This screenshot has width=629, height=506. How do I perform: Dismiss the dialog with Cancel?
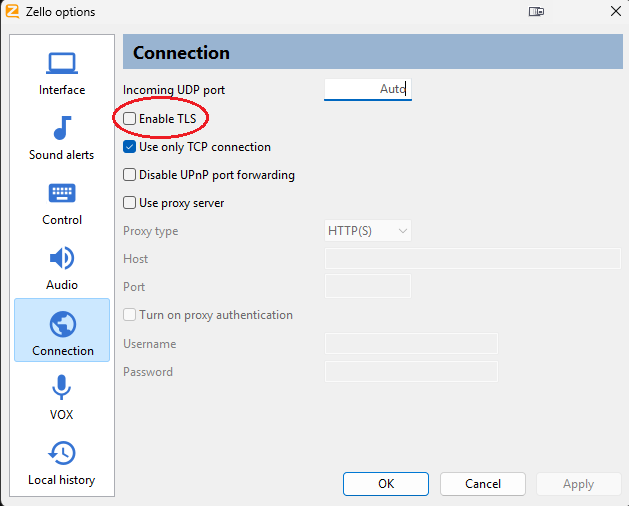click(x=483, y=484)
